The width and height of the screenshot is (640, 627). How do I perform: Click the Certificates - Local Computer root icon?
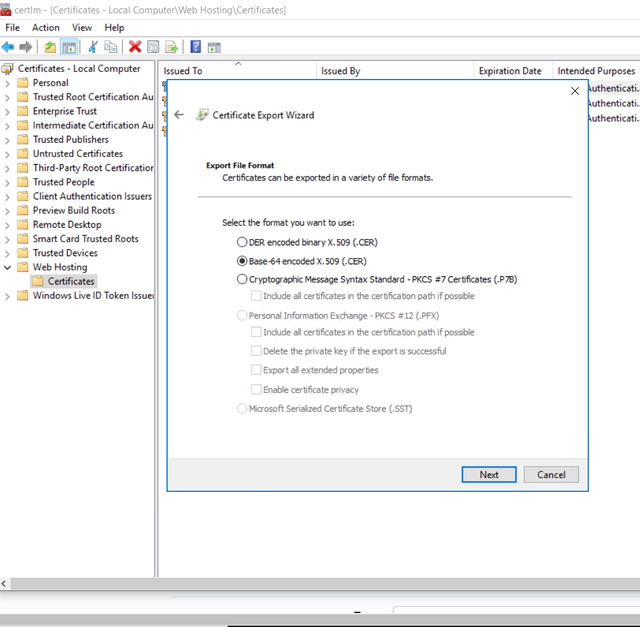click(7, 69)
